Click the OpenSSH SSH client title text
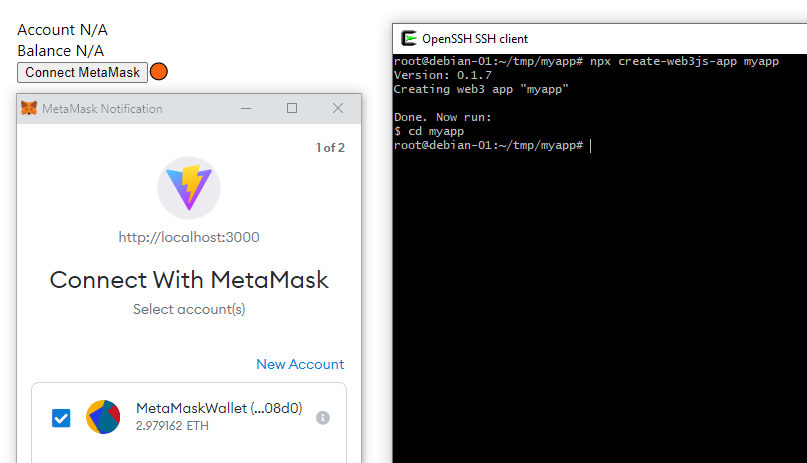807x463 pixels. click(475, 39)
